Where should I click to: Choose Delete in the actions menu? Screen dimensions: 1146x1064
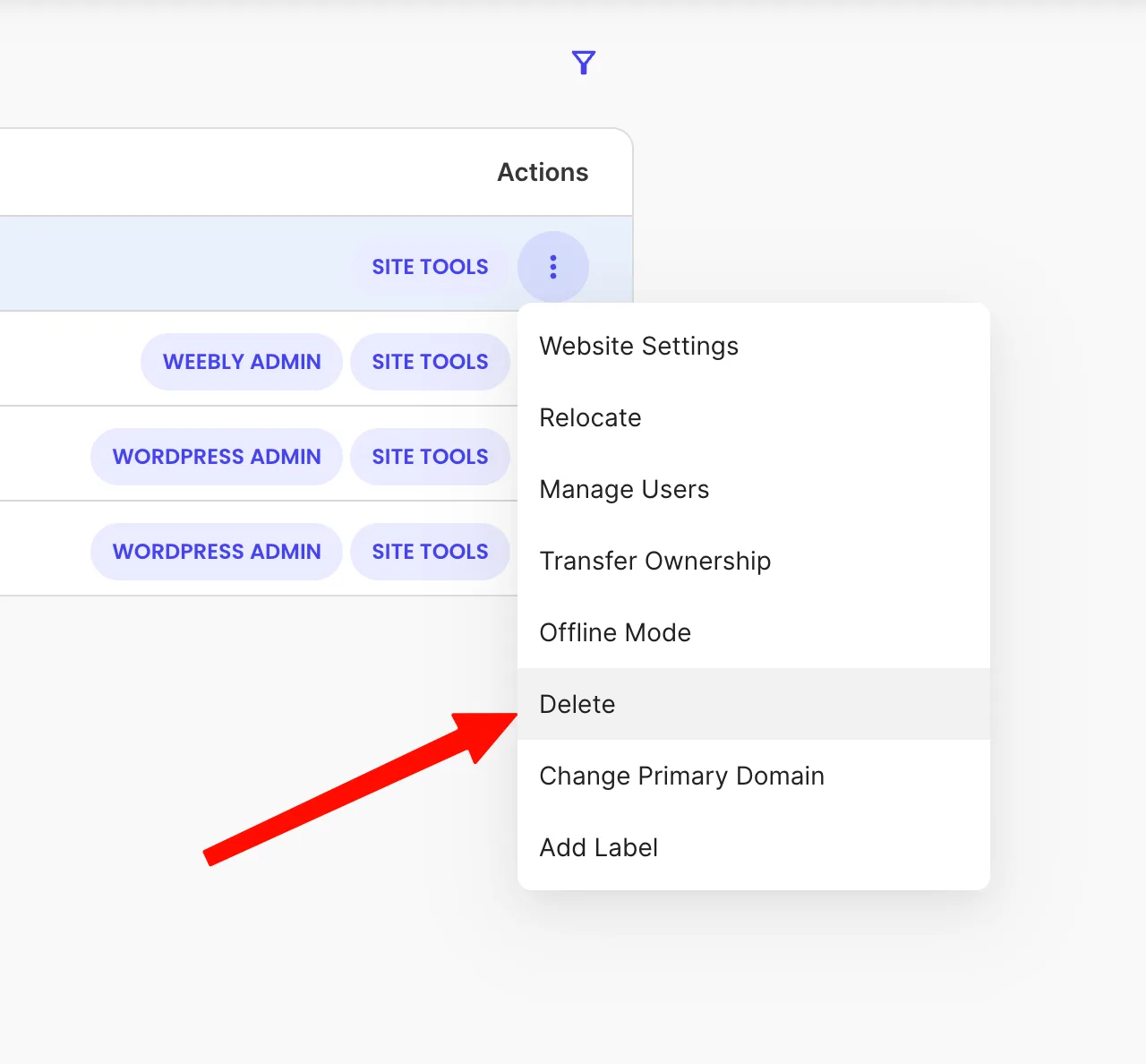[754, 704]
